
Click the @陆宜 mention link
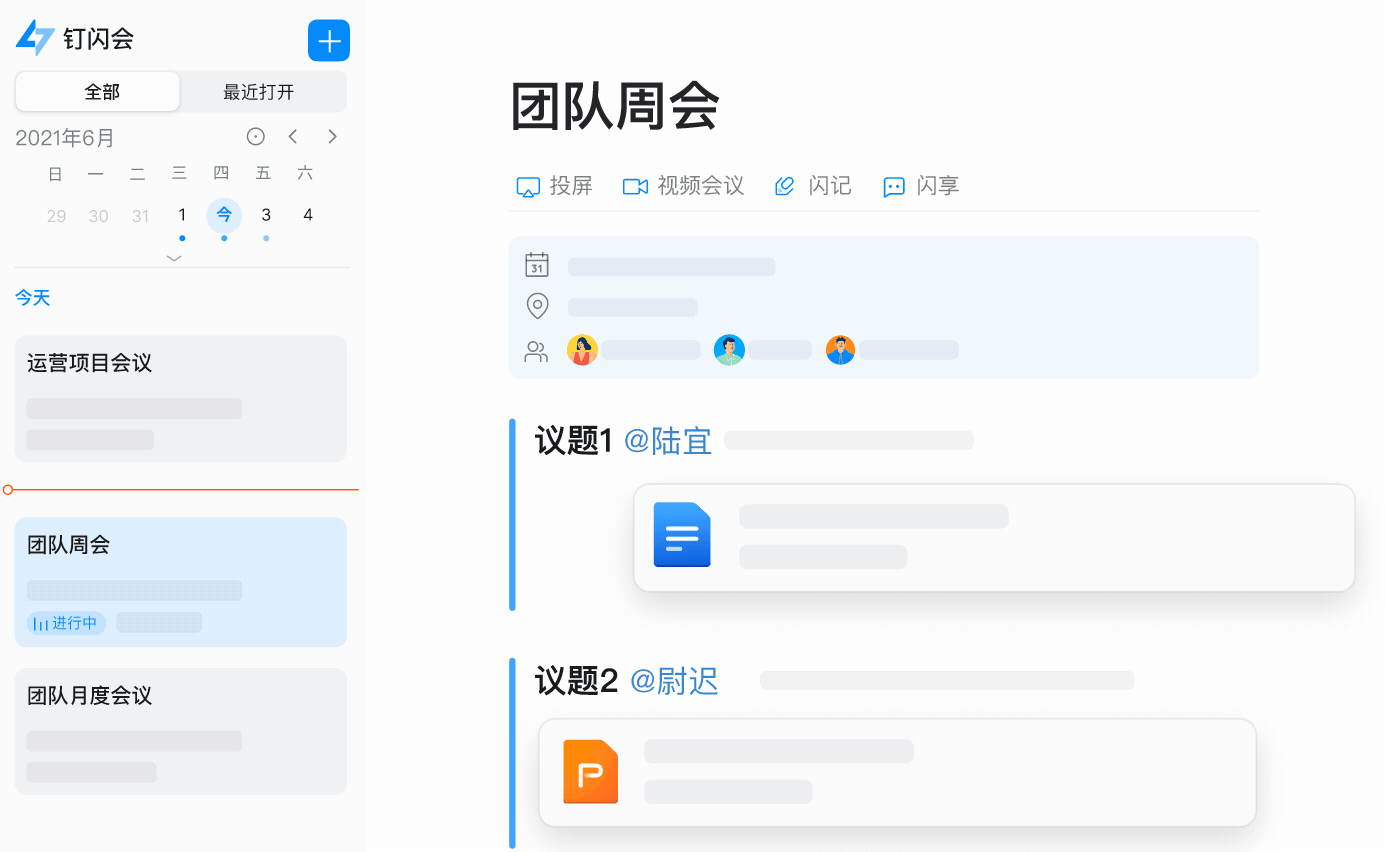click(667, 441)
